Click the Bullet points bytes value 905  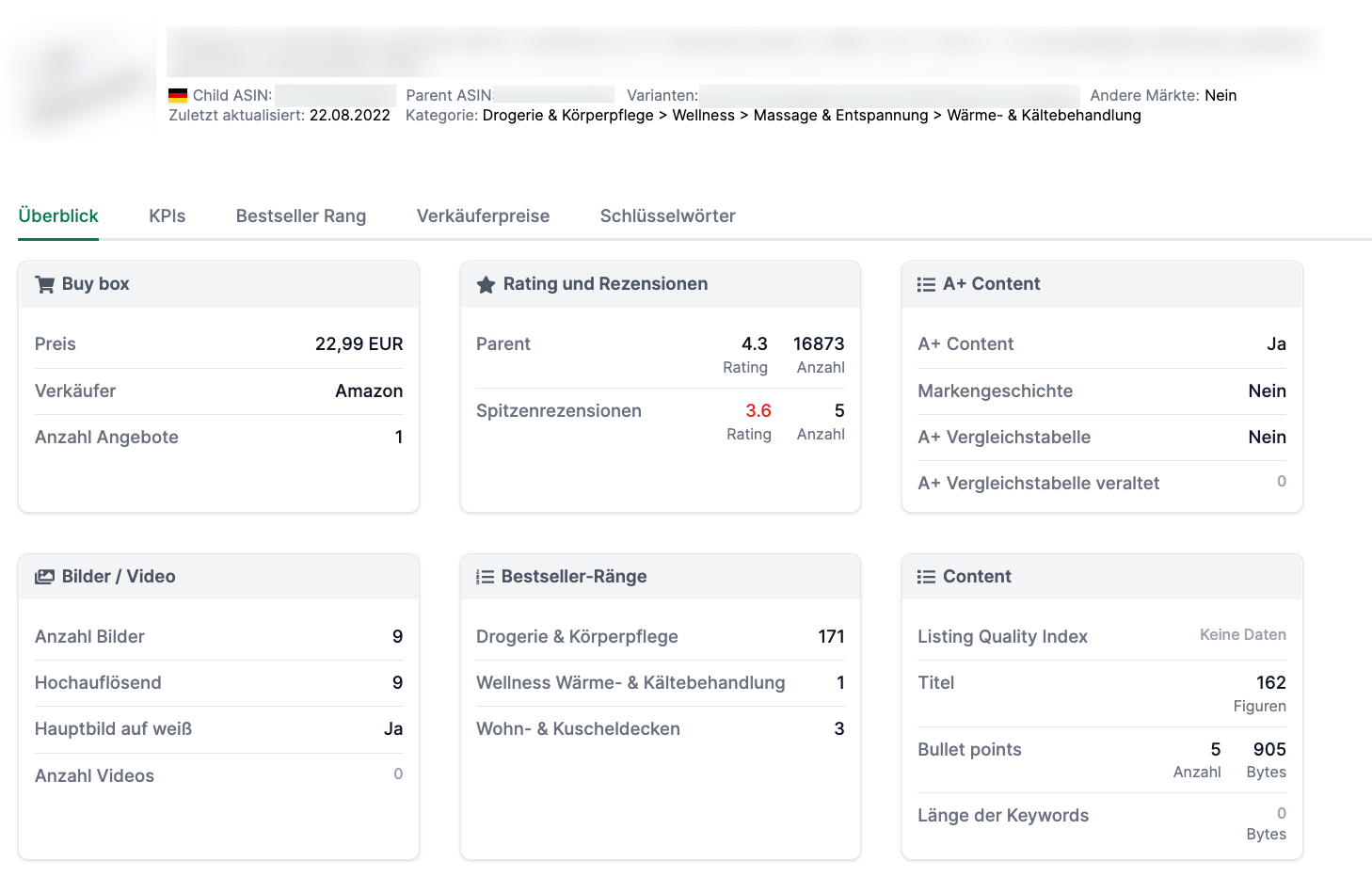coord(1269,750)
